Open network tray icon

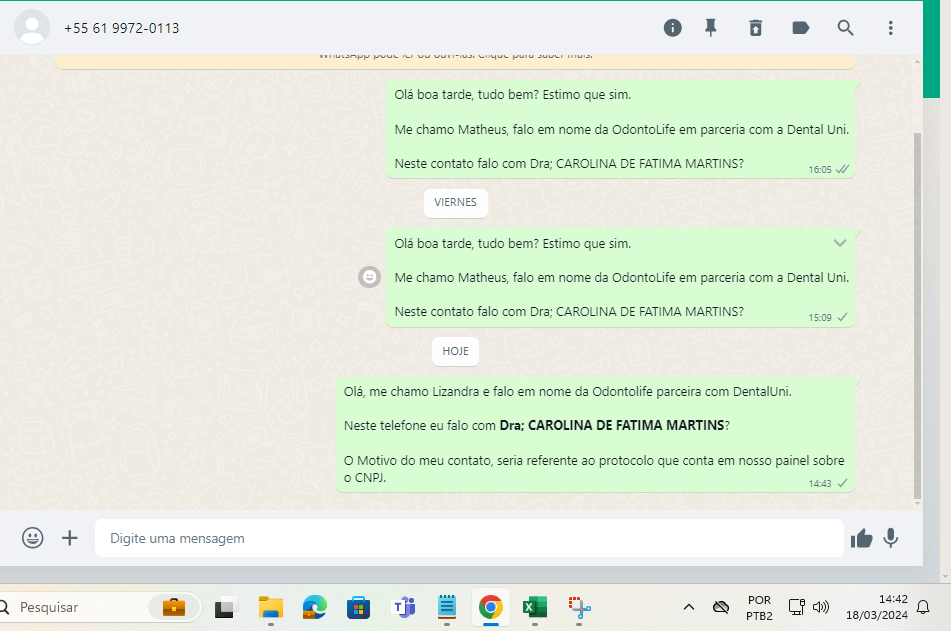point(796,607)
